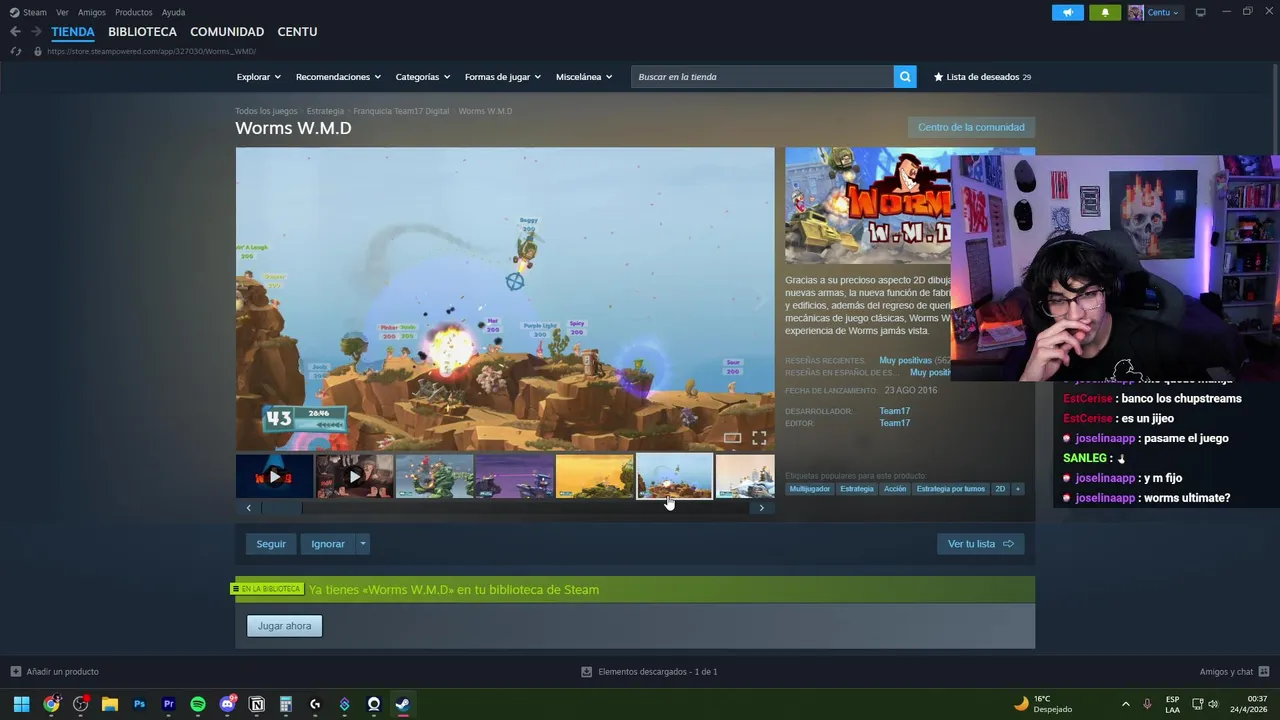
Task: Click Estrategia breadcrumb link
Action: (325, 111)
